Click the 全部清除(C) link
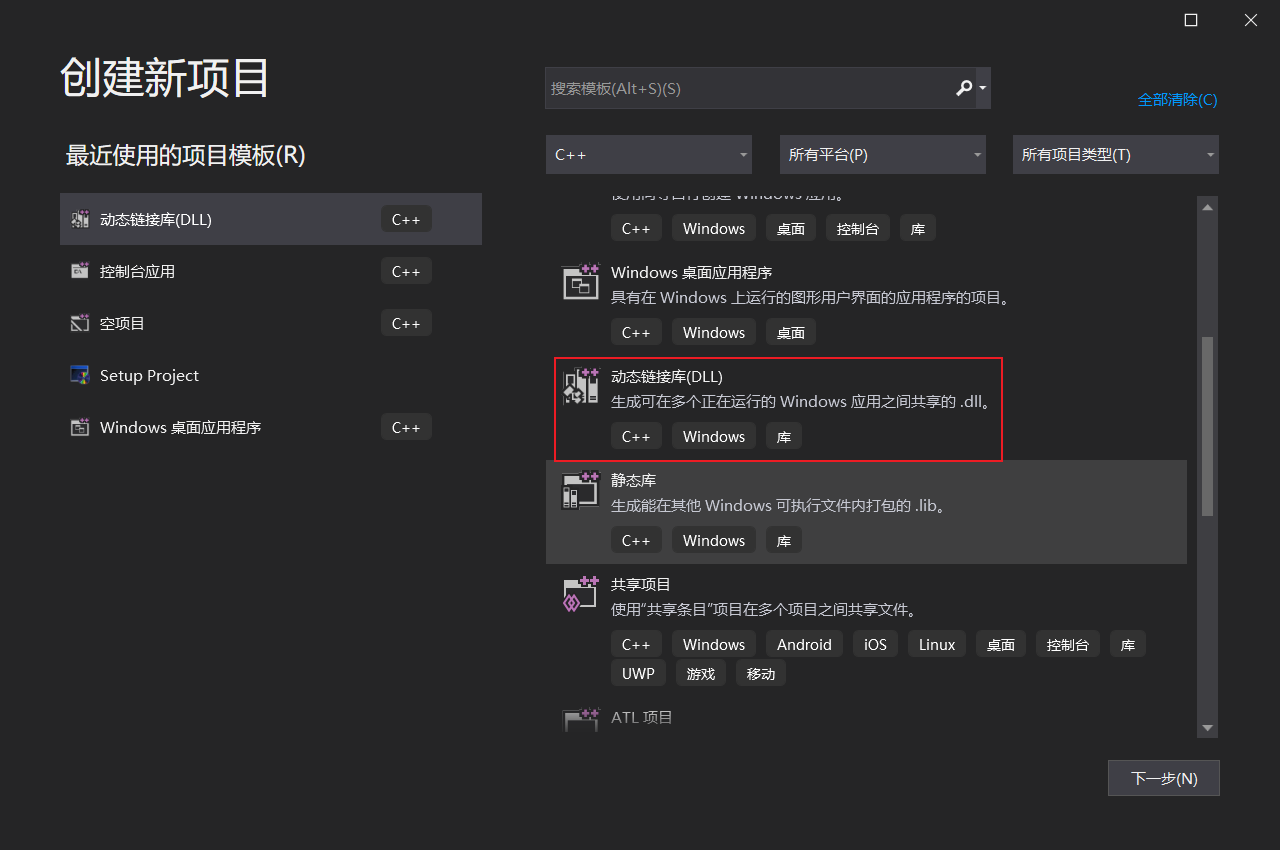This screenshot has width=1280, height=850. [1177, 99]
